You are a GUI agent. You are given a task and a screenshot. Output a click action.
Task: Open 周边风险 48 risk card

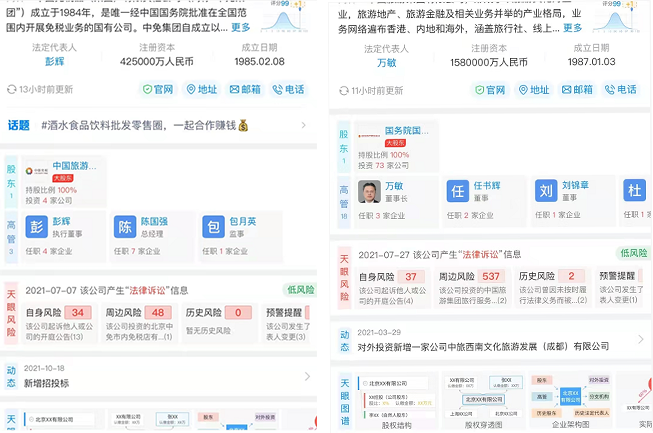pyautogui.click(x=139, y=324)
